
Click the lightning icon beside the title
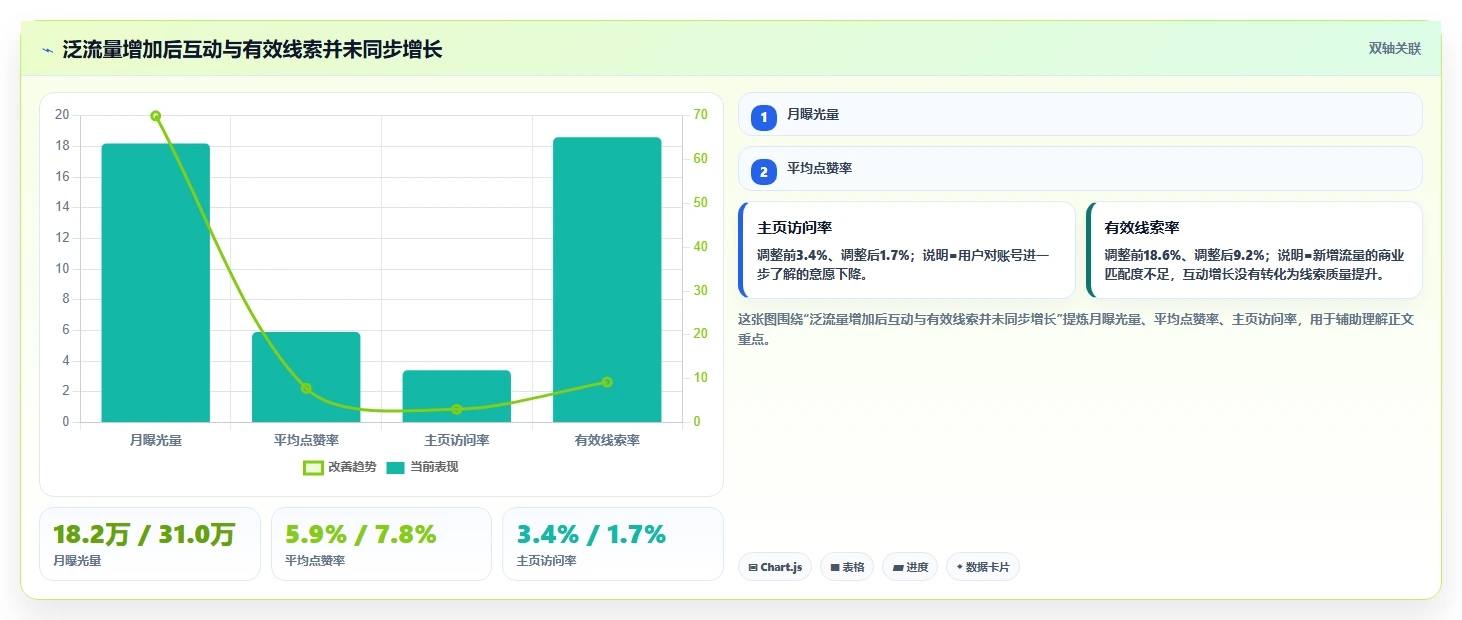pyautogui.click(x=47, y=49)
